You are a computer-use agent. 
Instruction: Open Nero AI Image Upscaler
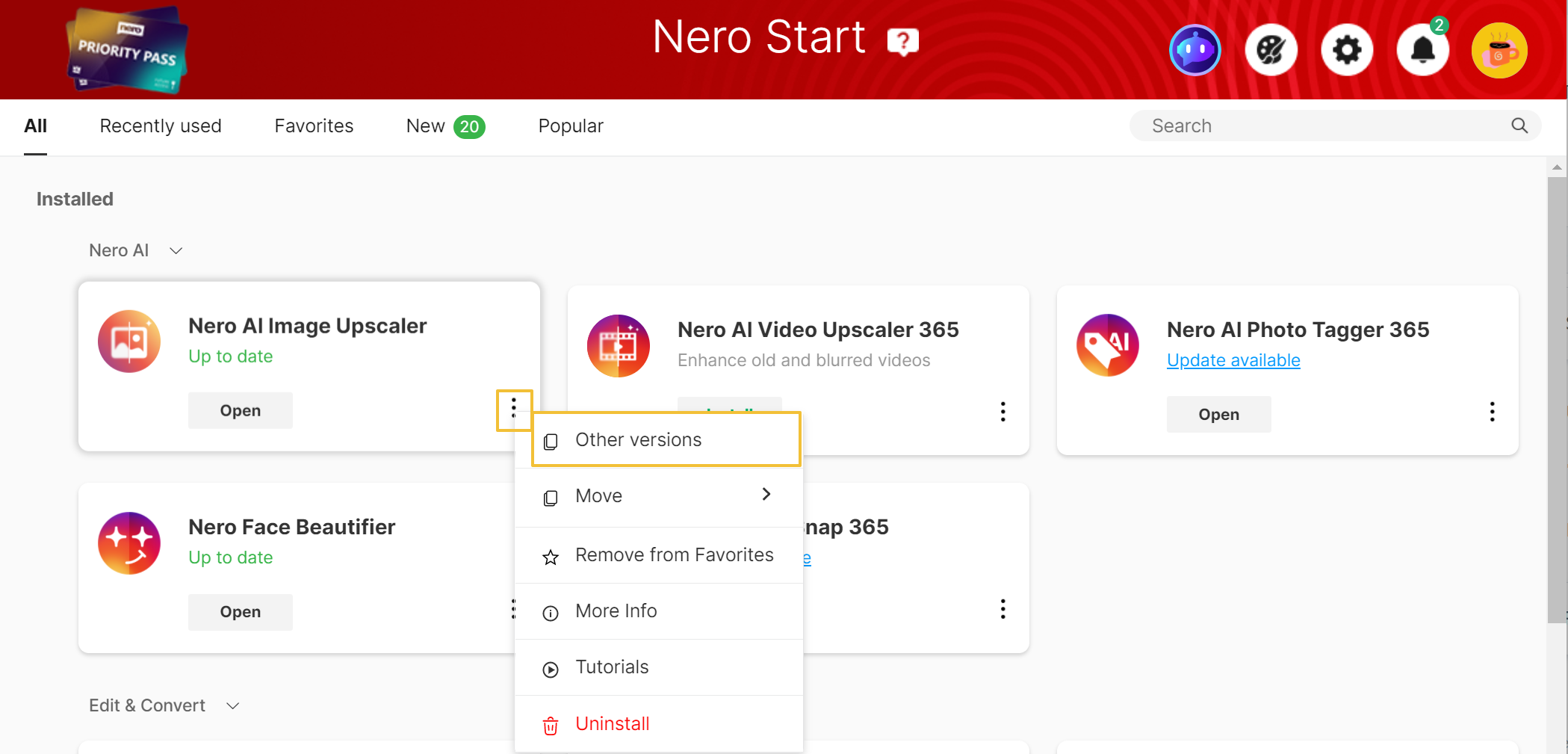tap(241, 410)
